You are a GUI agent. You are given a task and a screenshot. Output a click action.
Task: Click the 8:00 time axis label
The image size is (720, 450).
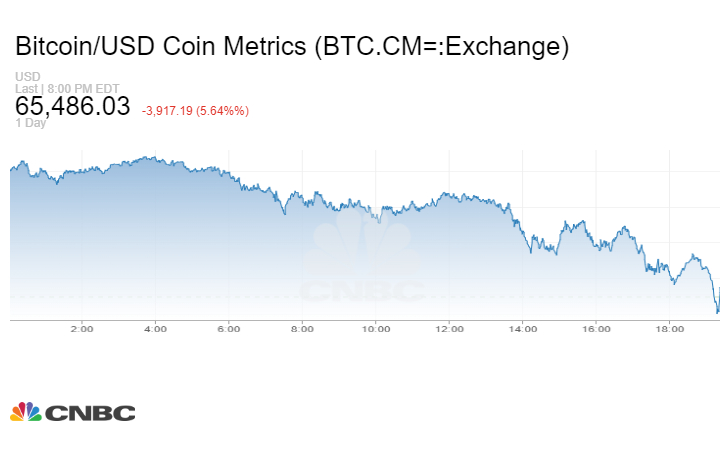[302, 328]
